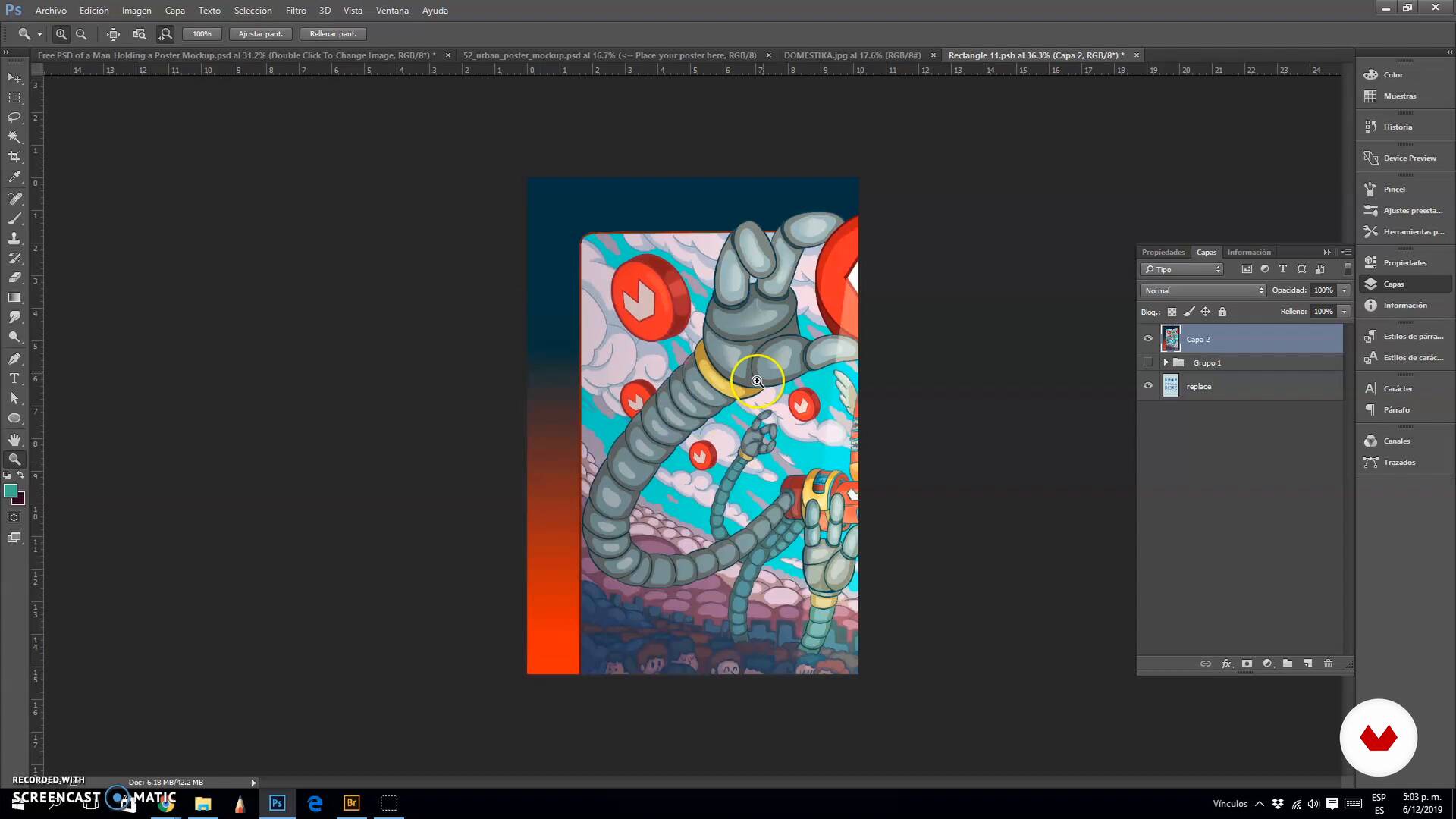The width and height of the screenshot is (1456, 819).
Task: Hide the replace layer
Action: [1147, 386]
